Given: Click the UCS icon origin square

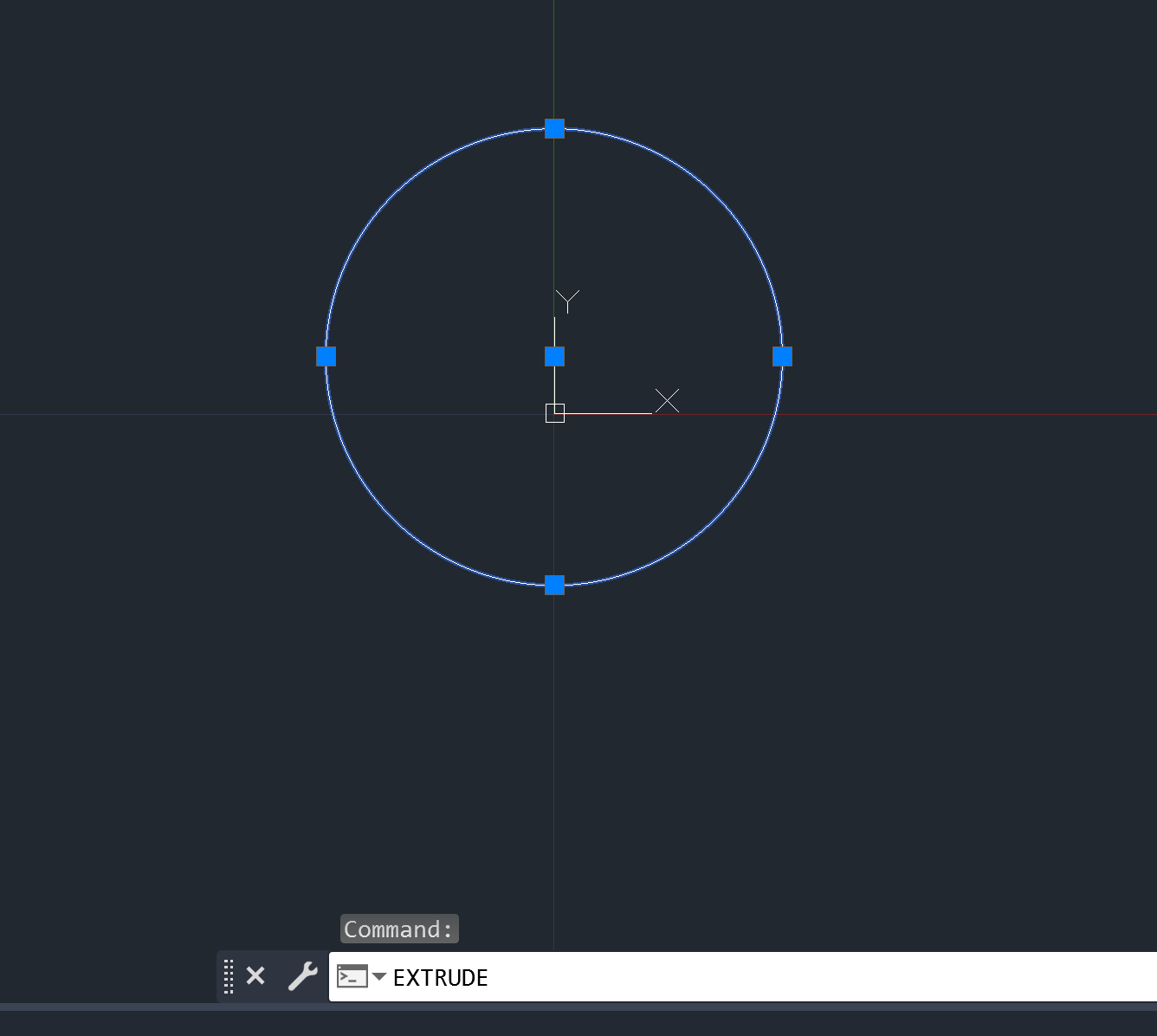Looking at the screenshot, I should (555, 413).
